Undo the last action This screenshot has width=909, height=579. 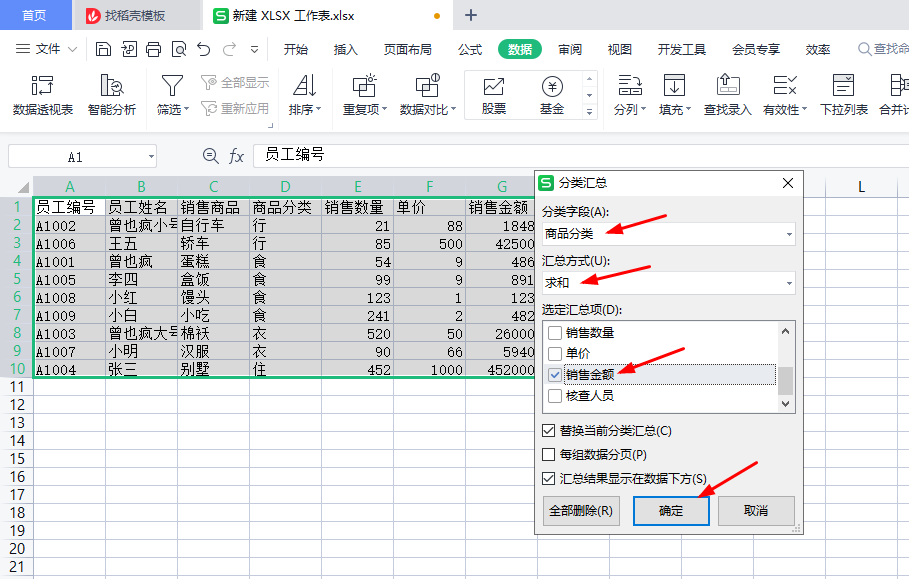tap(203, 49)
